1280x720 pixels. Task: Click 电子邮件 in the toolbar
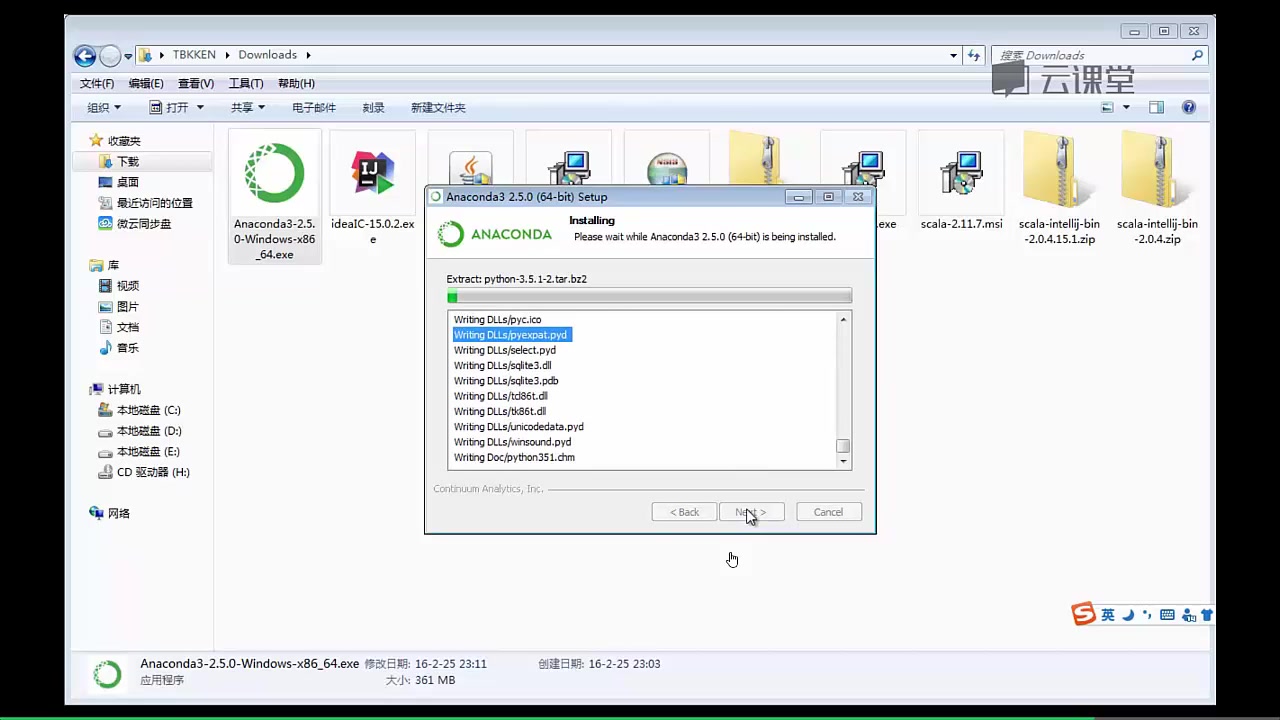pos(314,108)
